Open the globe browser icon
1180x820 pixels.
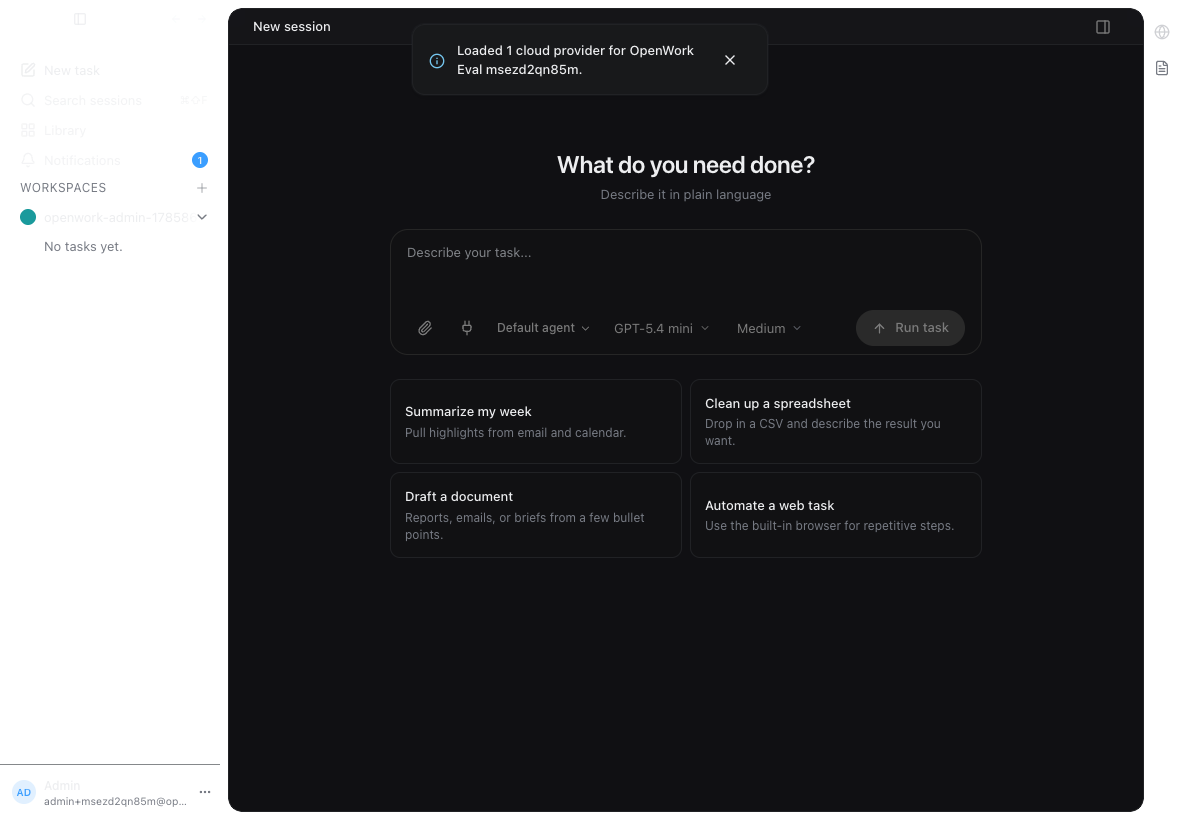pyautogui.click(x=1162, y=32)
